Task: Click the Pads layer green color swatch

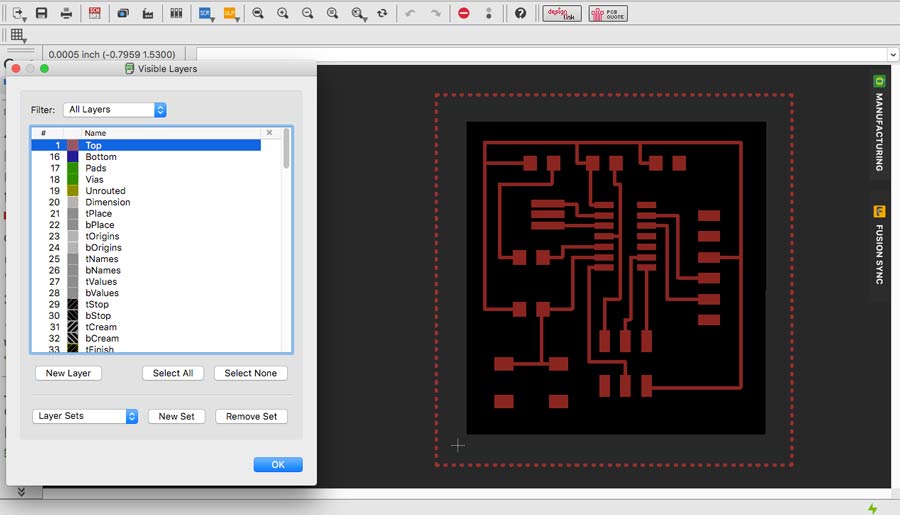Action: click(72, 168)
